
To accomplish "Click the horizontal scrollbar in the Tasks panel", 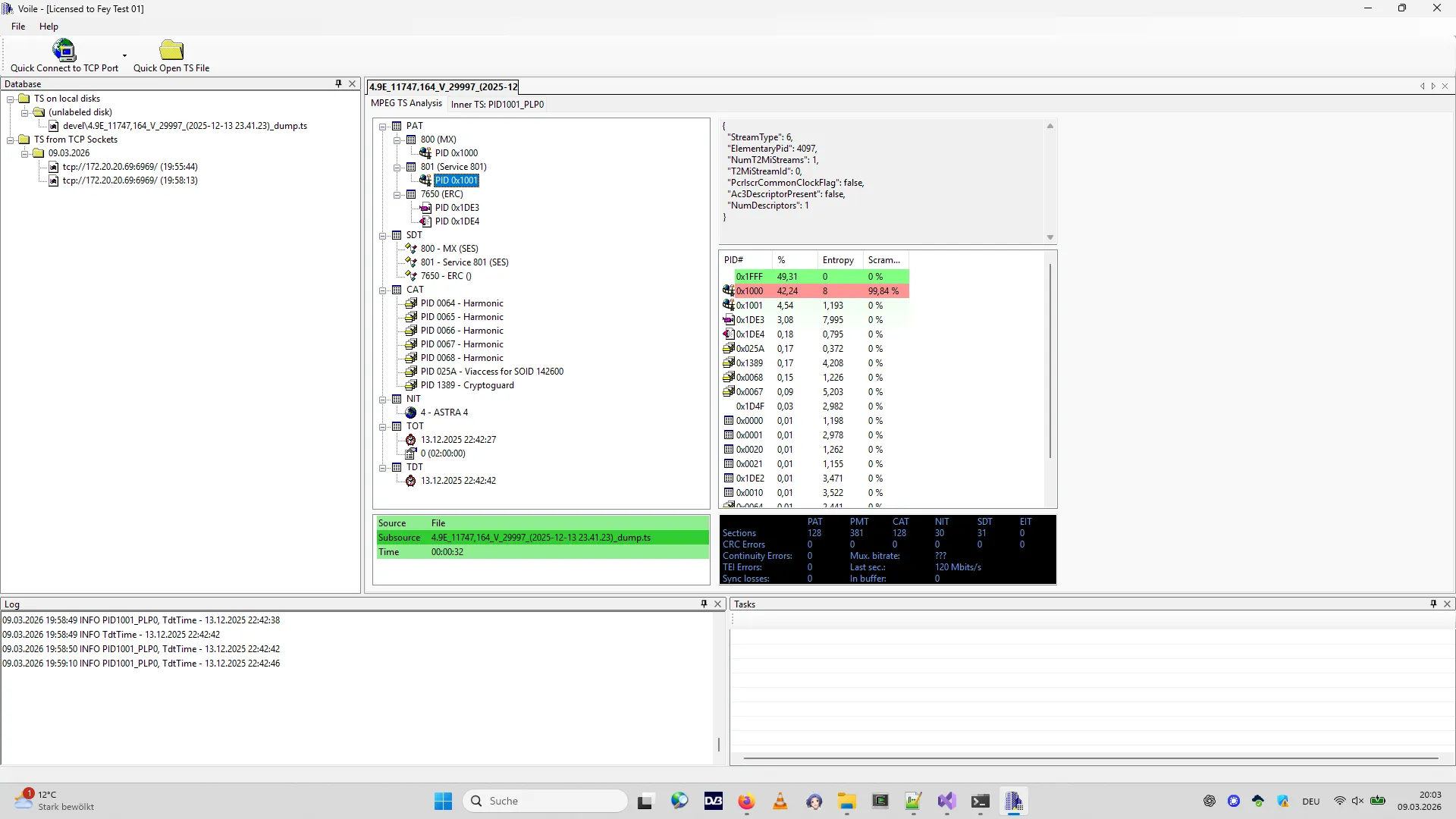I will pos(1090,758).
